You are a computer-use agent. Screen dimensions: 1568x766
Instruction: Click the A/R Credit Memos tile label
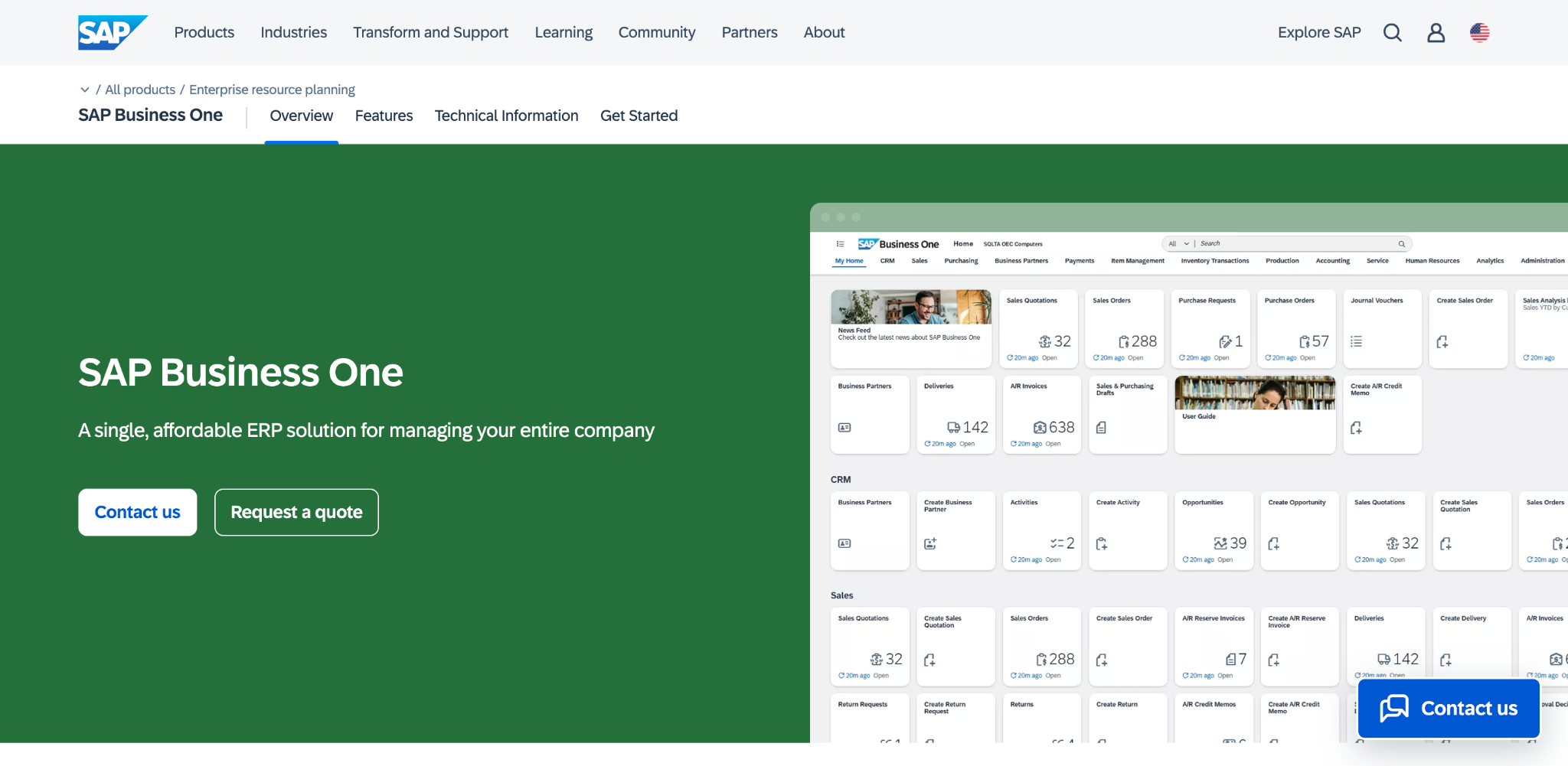(1209, 705)
